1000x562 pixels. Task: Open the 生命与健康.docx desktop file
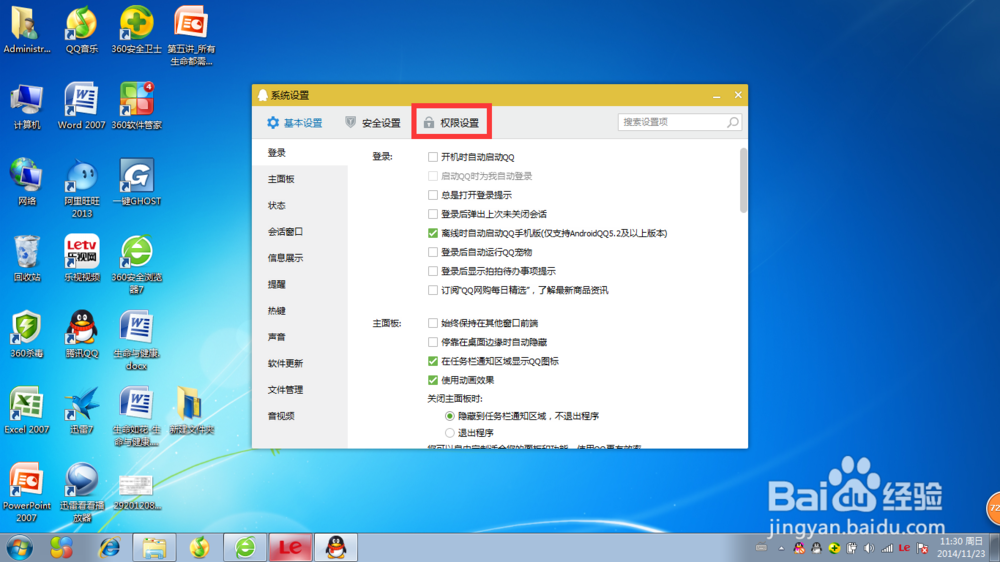(136, 340)
